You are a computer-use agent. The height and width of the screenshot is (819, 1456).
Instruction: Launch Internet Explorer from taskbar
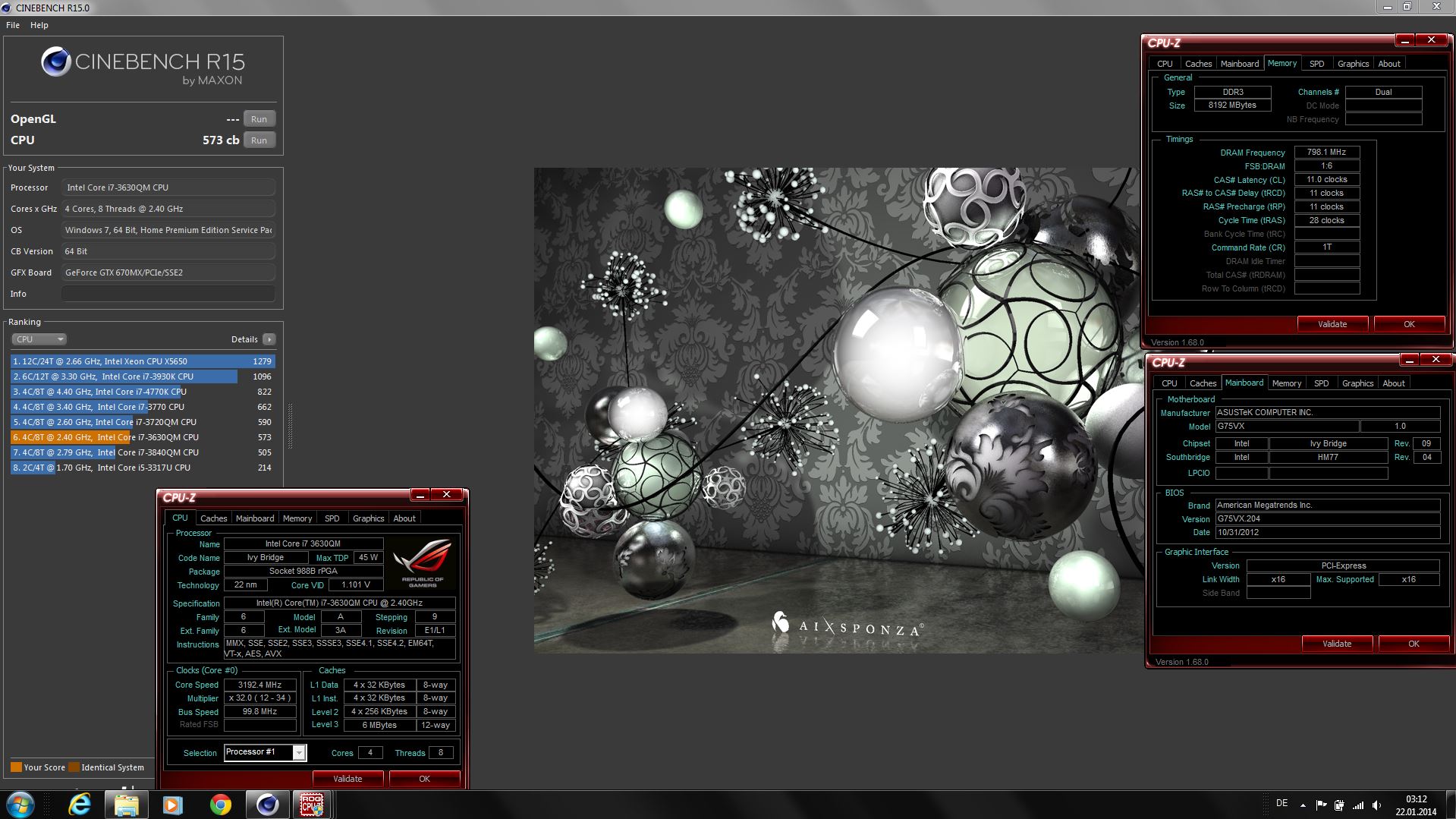pyautogui.click(x=79, y=805)
